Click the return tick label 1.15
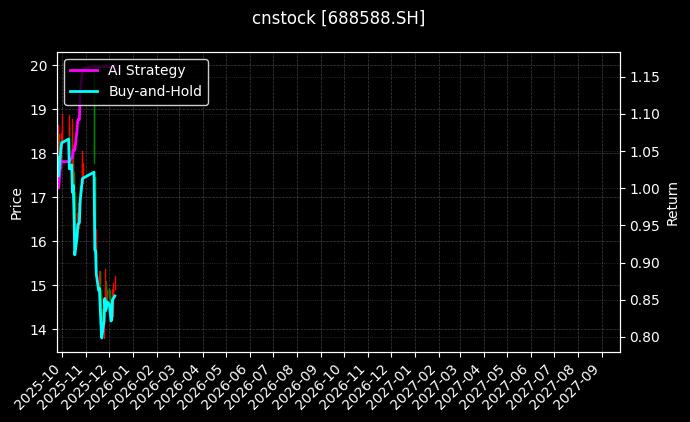 click(643, 78)
